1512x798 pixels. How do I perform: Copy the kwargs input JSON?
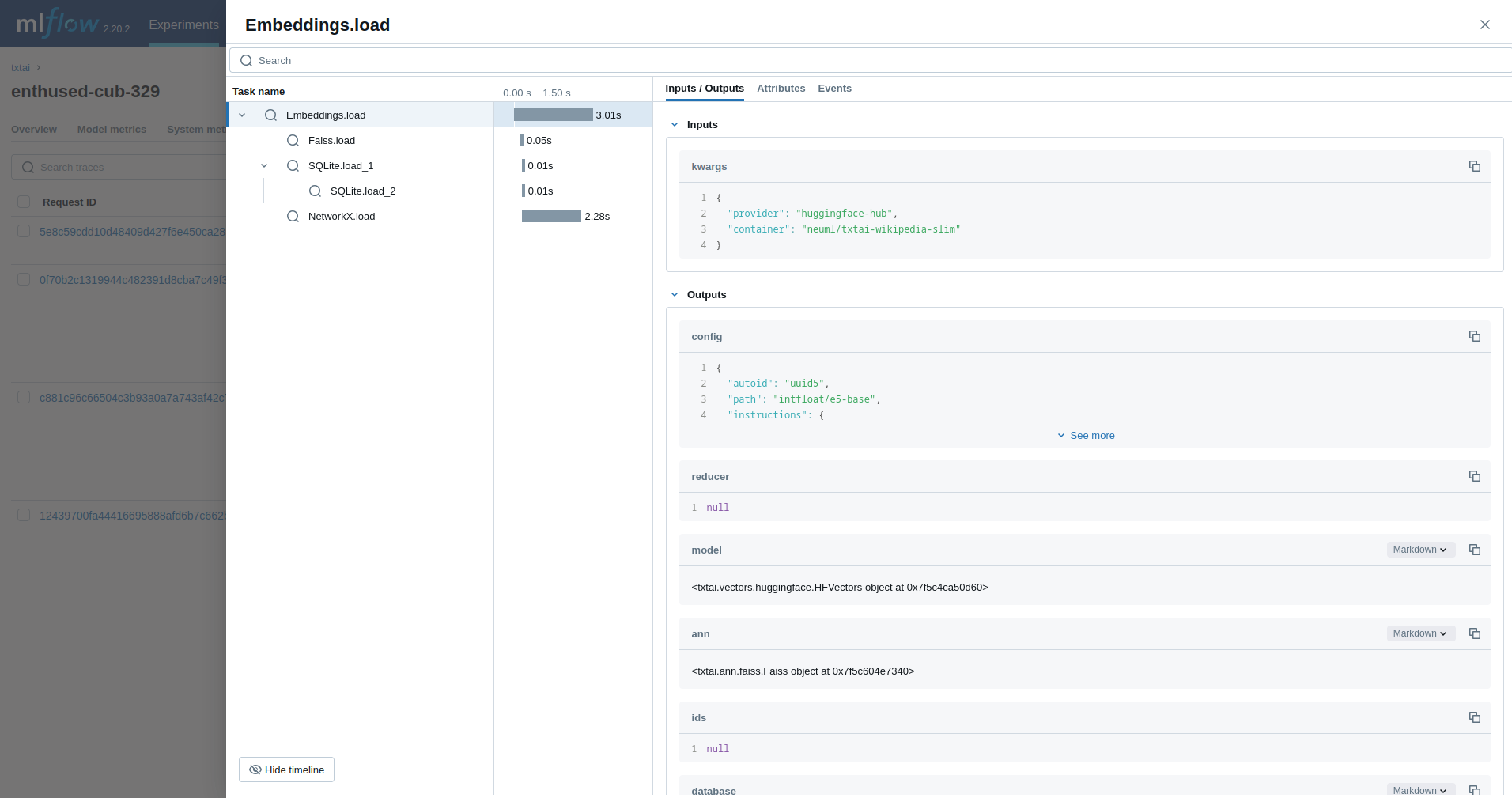(1474, 166)
